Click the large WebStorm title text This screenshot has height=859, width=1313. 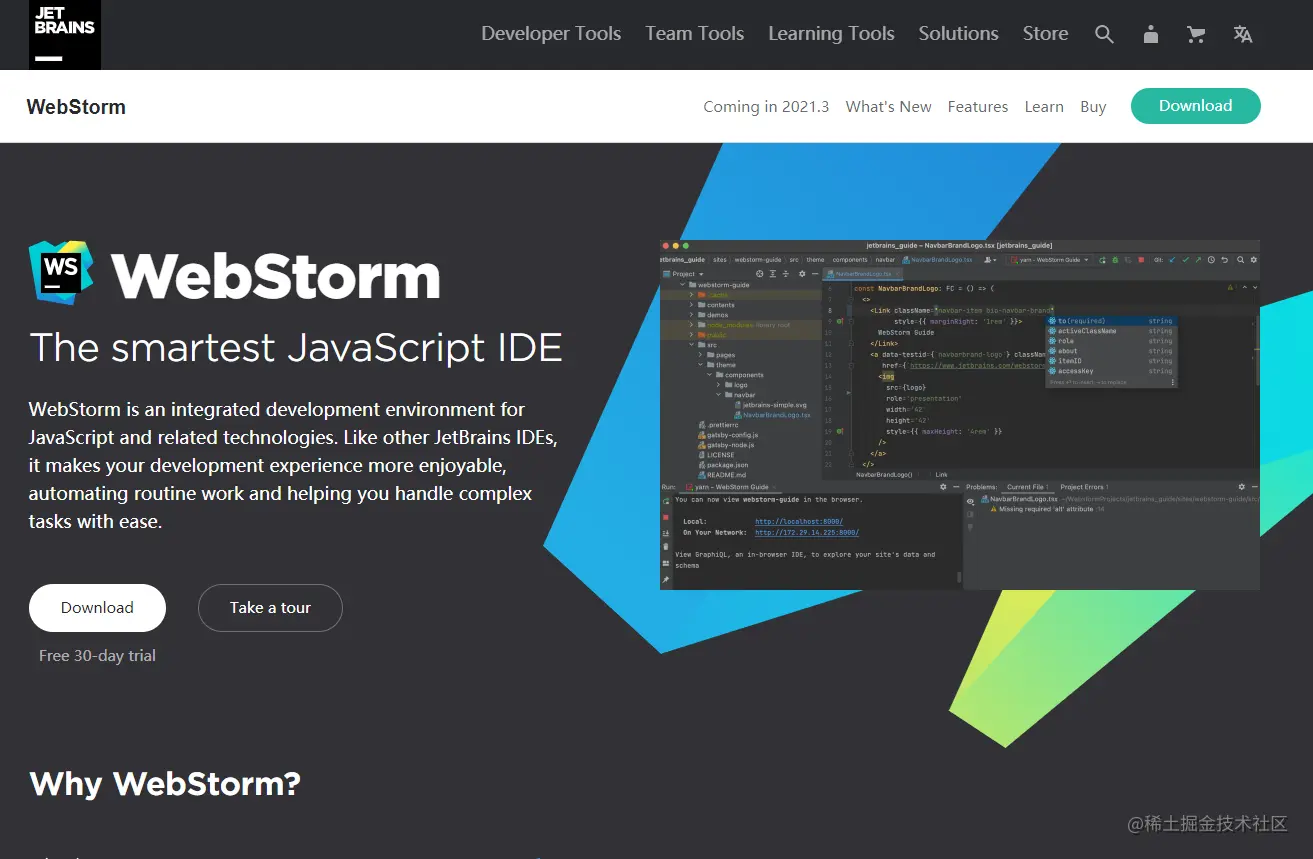pyautogui.click(x=275, y=275)
